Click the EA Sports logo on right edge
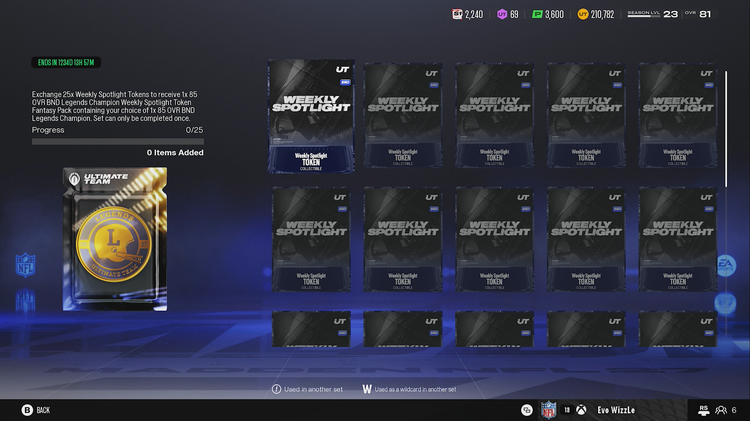The image size is (750, 421). click(726, 265)
